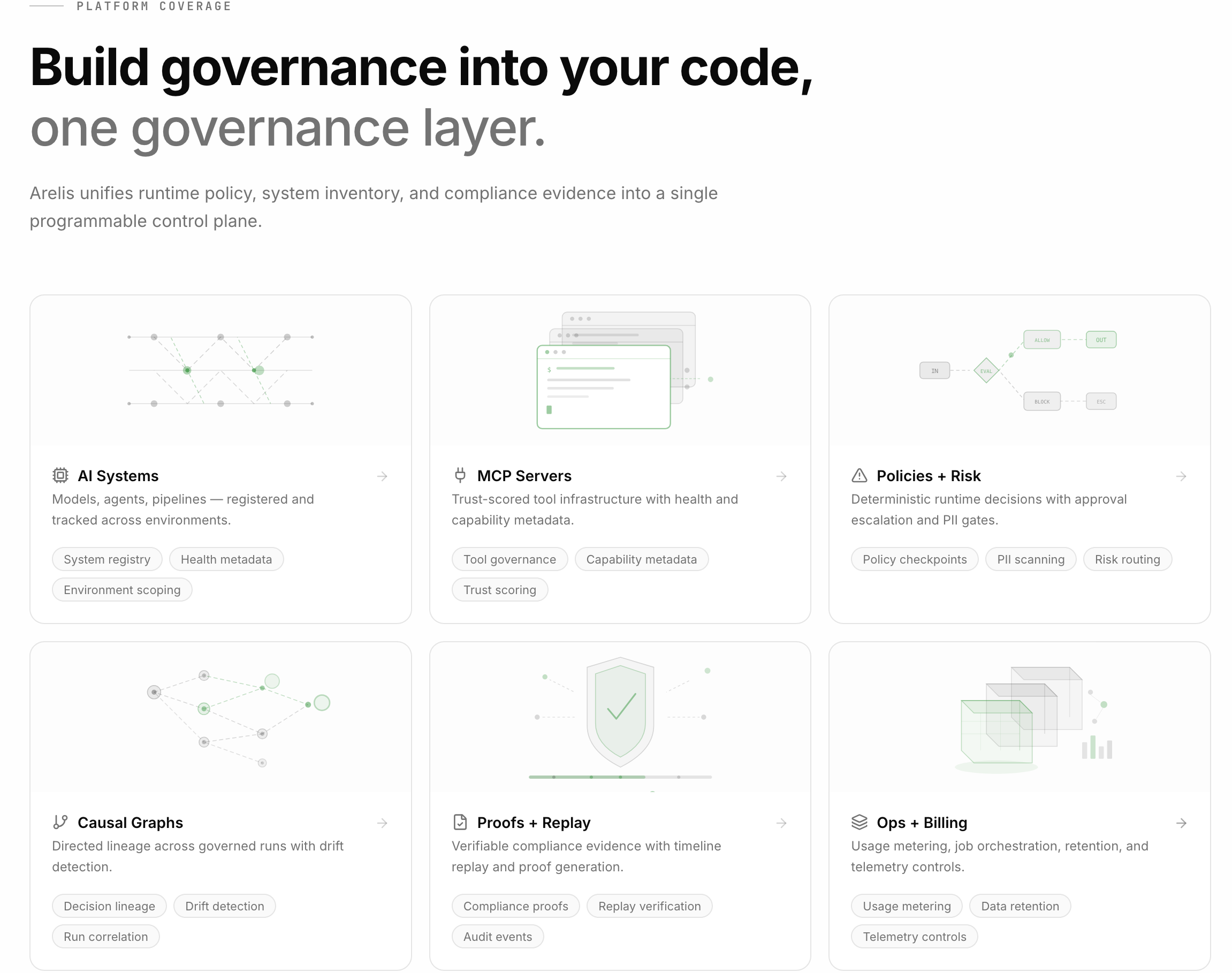Expand the Policies + Risk card arrow
Image resolution: width=1232 pixels, height=973 pixels.
(1181, 476)
